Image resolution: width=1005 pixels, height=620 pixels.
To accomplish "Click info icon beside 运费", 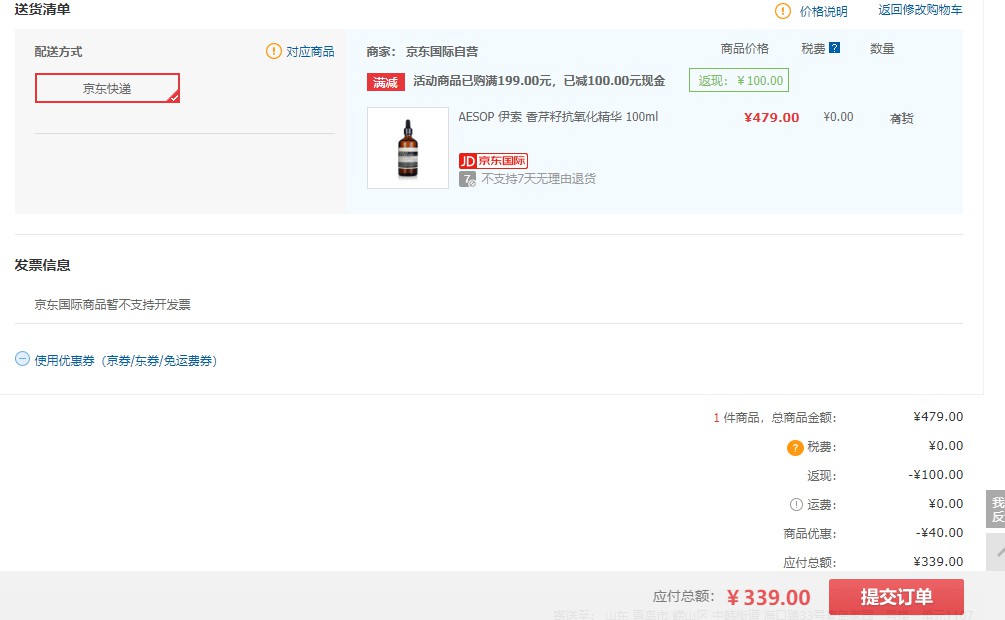I will click(x=796, y=505).
